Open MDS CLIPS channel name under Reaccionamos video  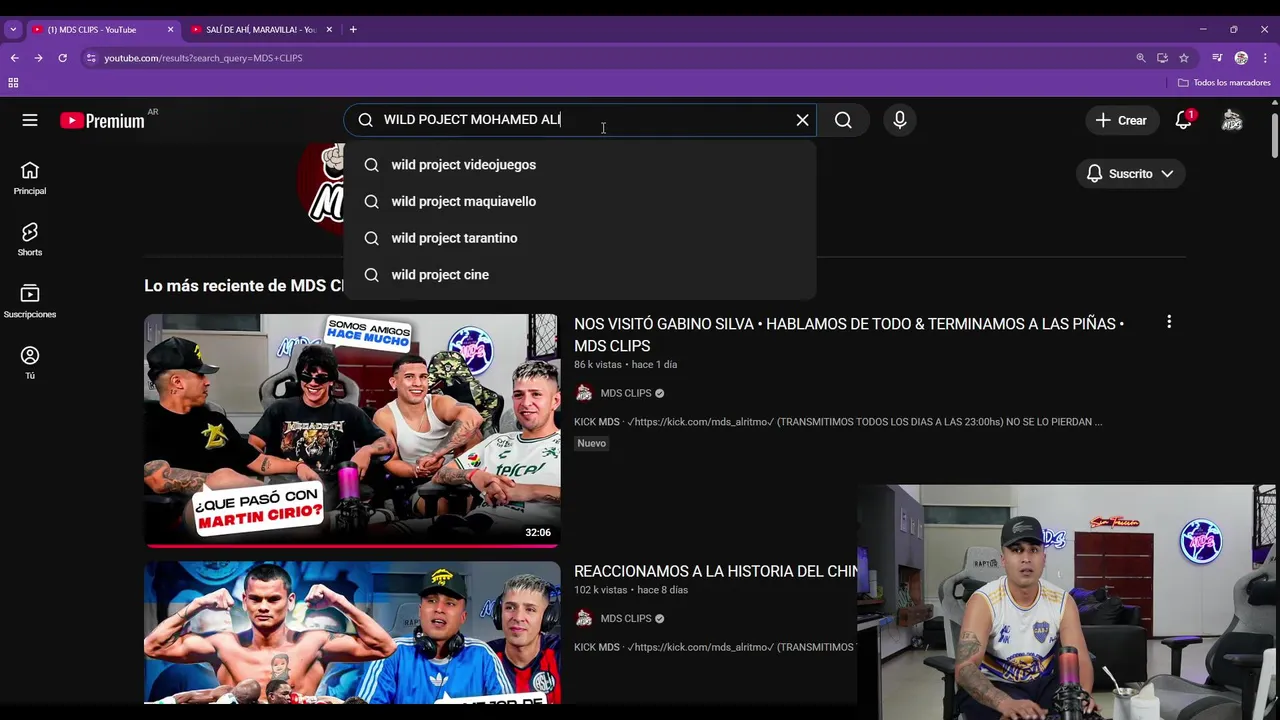(626, 618)
